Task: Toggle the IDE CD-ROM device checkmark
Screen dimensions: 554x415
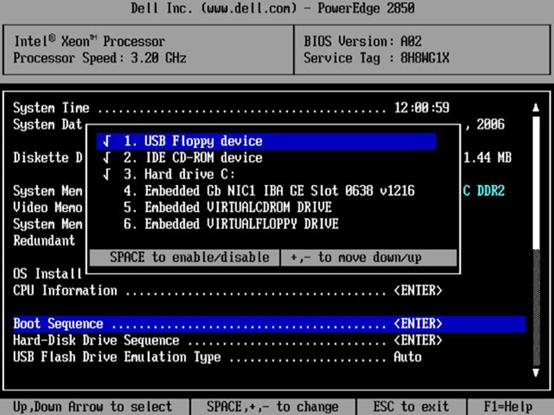Action: click(107, 158)
